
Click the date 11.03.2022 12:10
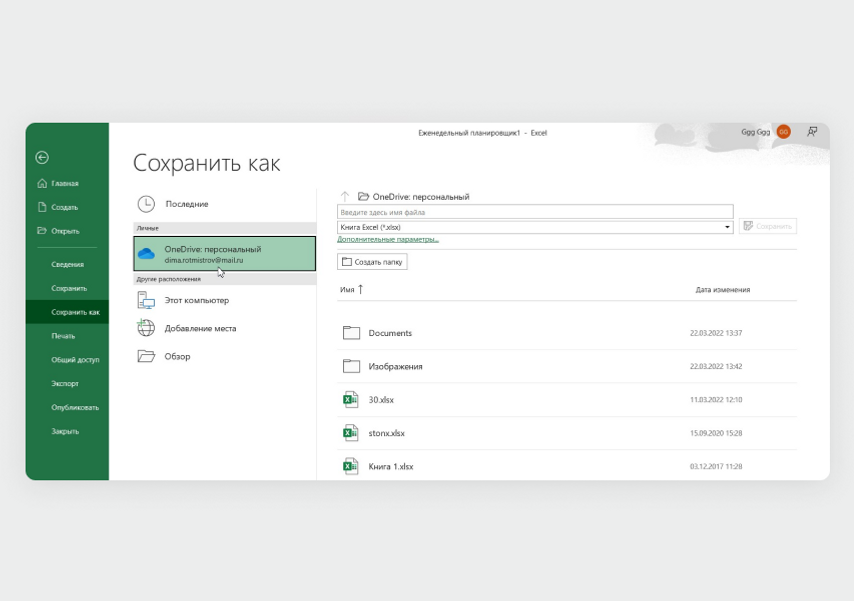(x=716, y=400)
